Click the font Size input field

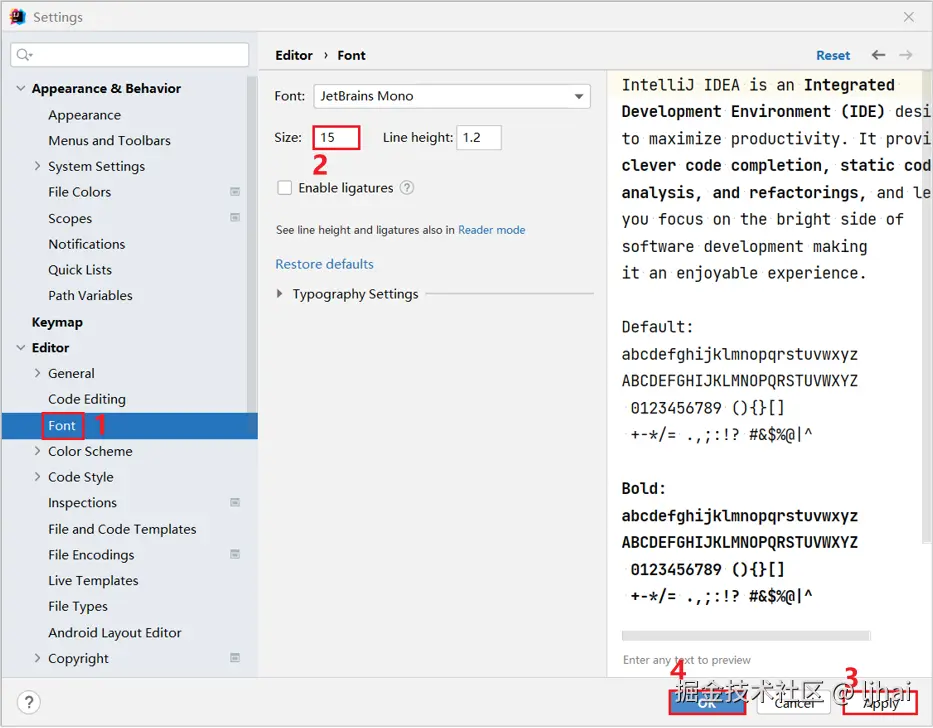pos(336,138)
